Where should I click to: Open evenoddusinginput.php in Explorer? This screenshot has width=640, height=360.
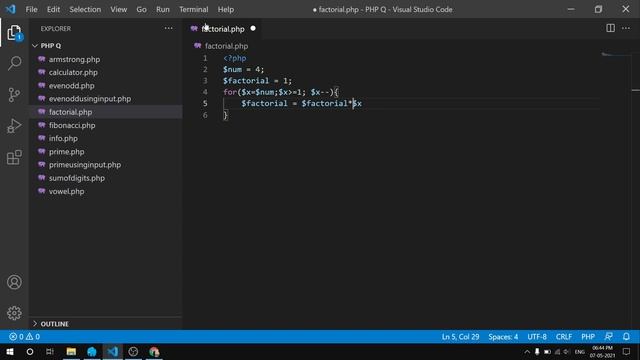[90, 99]
